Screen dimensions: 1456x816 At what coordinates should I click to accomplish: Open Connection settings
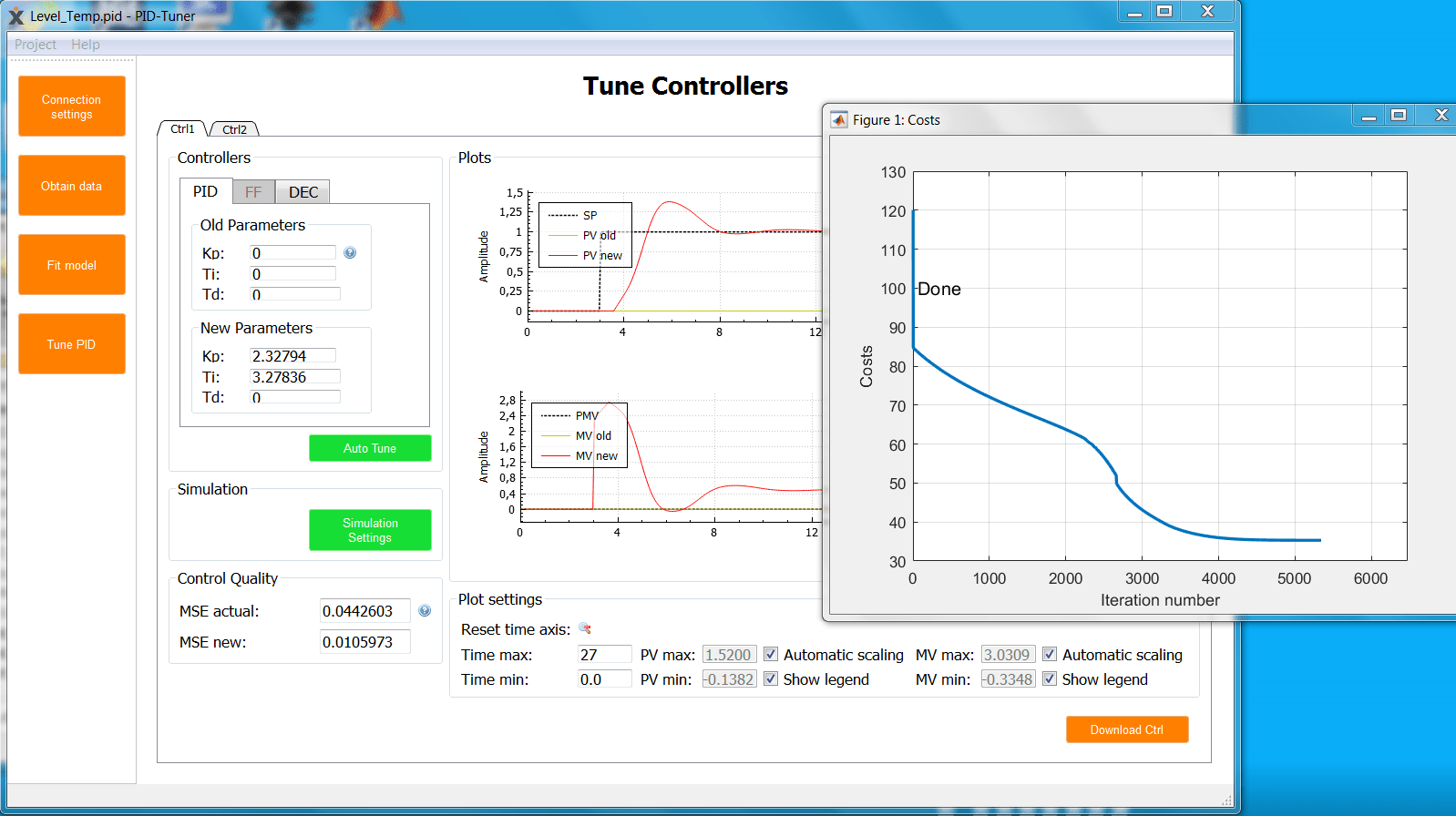pyautogui.click(x=72, y=107)
